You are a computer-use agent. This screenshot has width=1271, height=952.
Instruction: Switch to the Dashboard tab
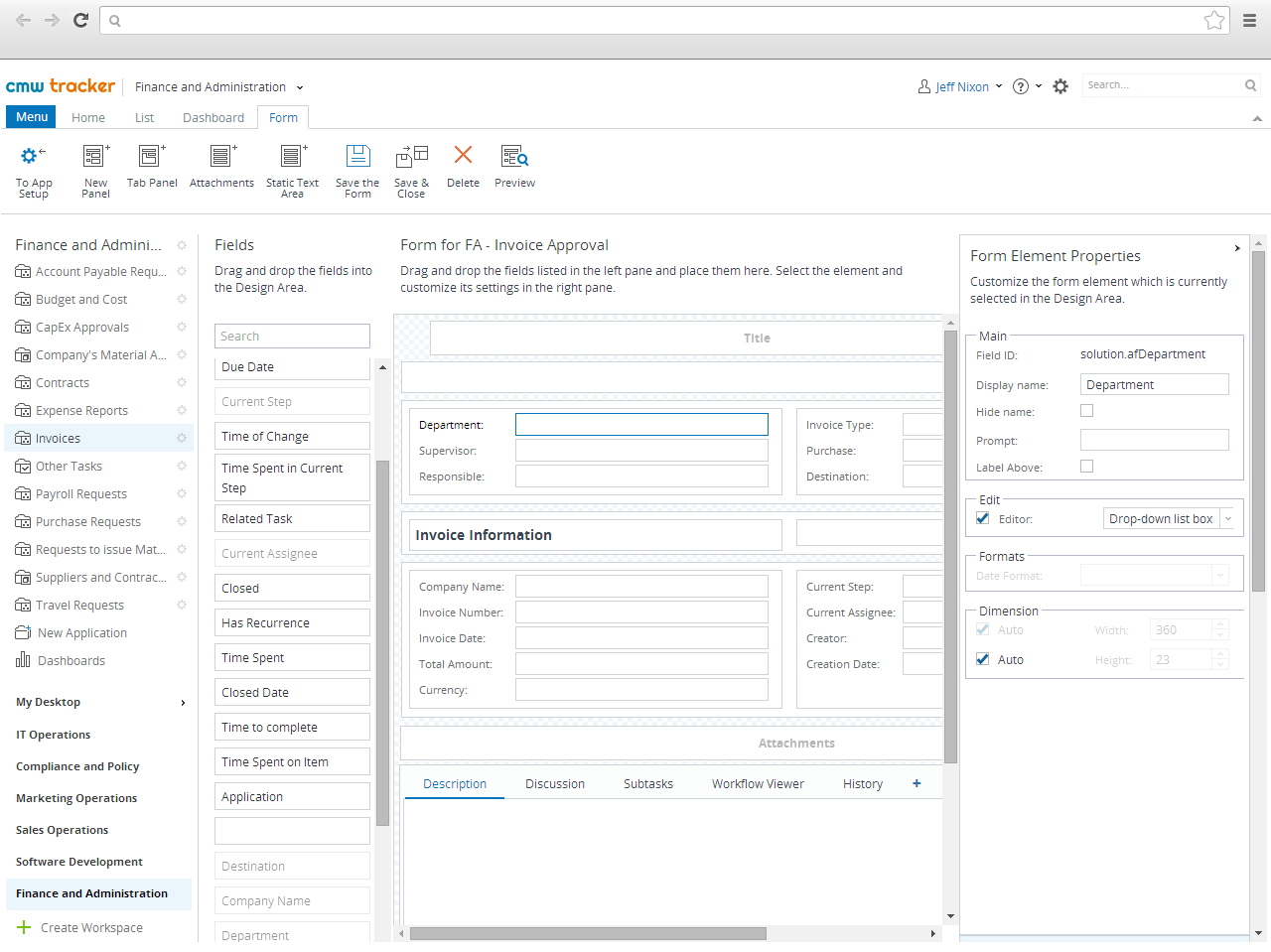tap(212, 117)
